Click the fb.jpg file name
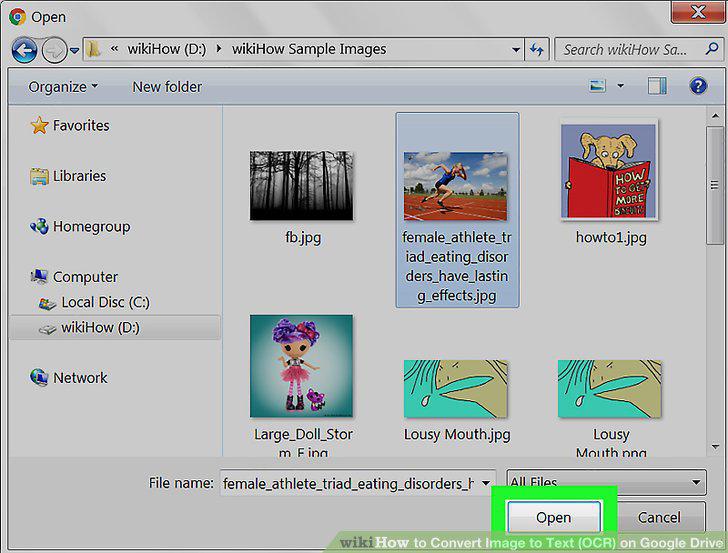The height and width of the screenshot is (553, 728). coord(303,237)
